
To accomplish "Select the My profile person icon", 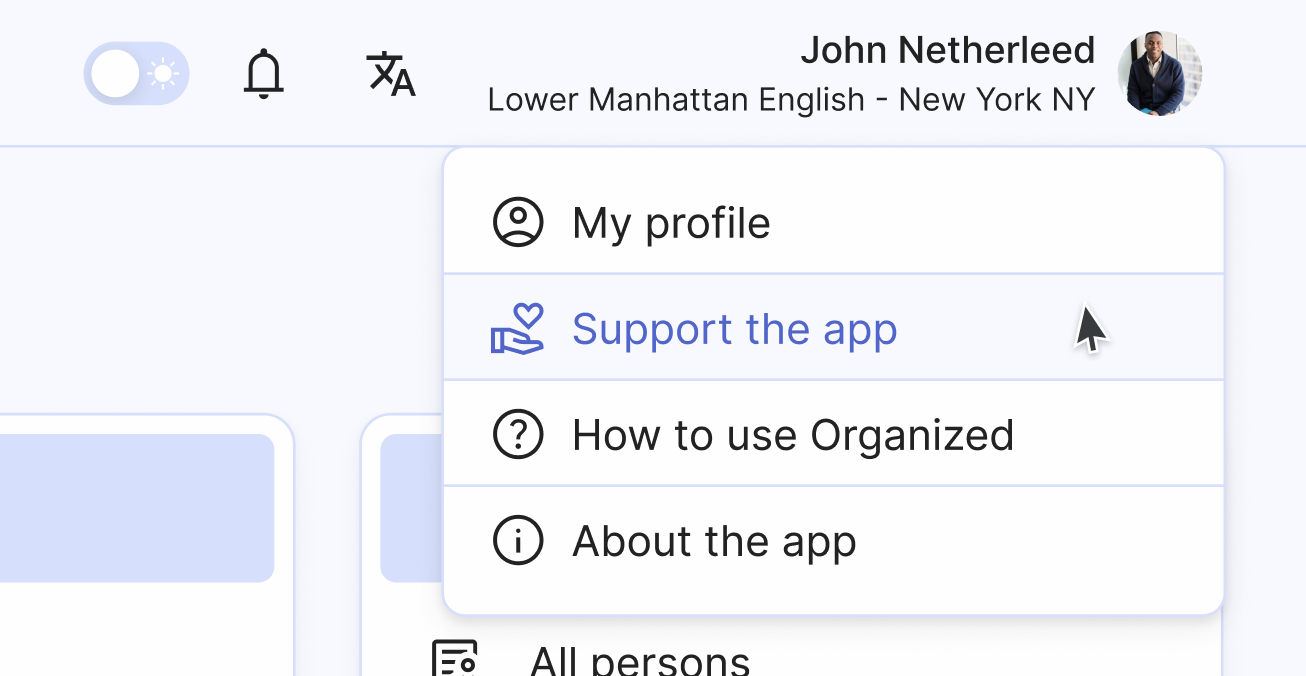I will point(518,222).
